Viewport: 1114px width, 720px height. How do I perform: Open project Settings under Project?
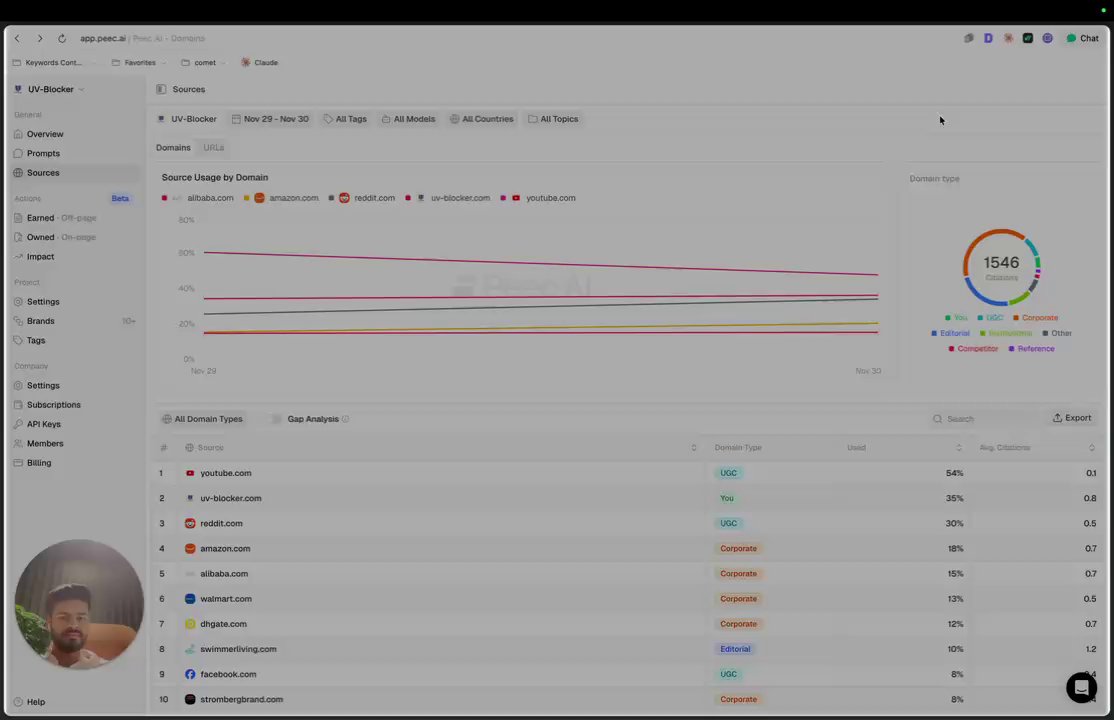[43, 302]
